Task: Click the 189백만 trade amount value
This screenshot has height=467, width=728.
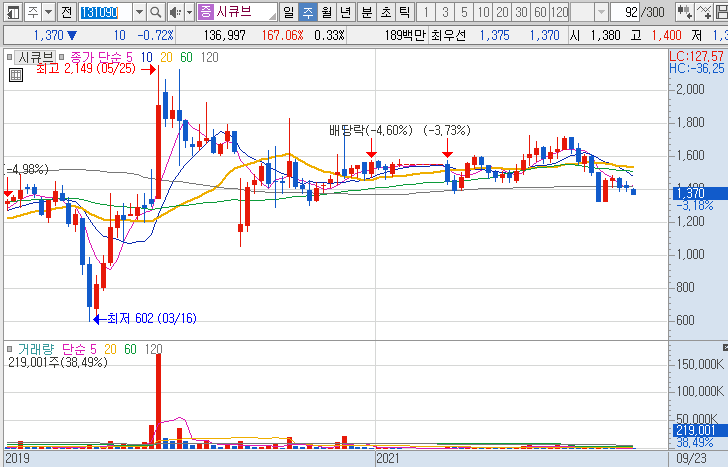Action: (x=405, y=35)
